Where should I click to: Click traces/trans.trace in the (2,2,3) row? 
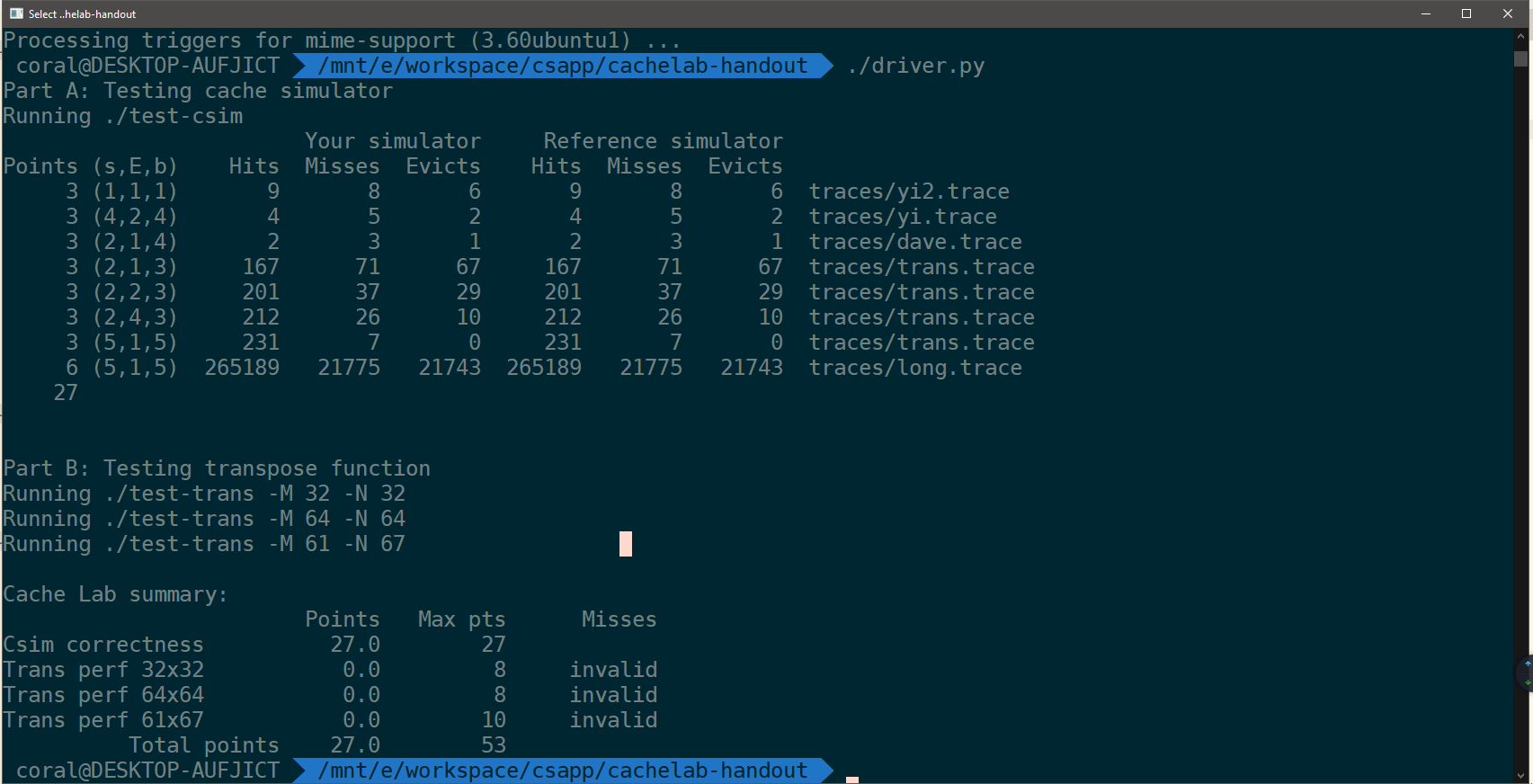(922, 292)
